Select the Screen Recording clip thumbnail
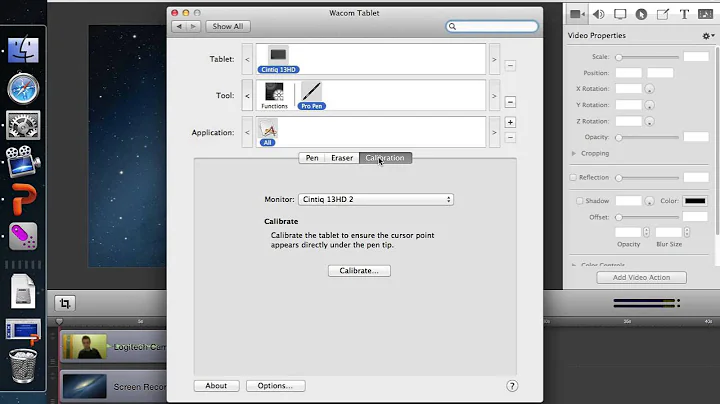The width and height of the screenshot is (720, 404). pyautogui.click(x=84, y=386)
